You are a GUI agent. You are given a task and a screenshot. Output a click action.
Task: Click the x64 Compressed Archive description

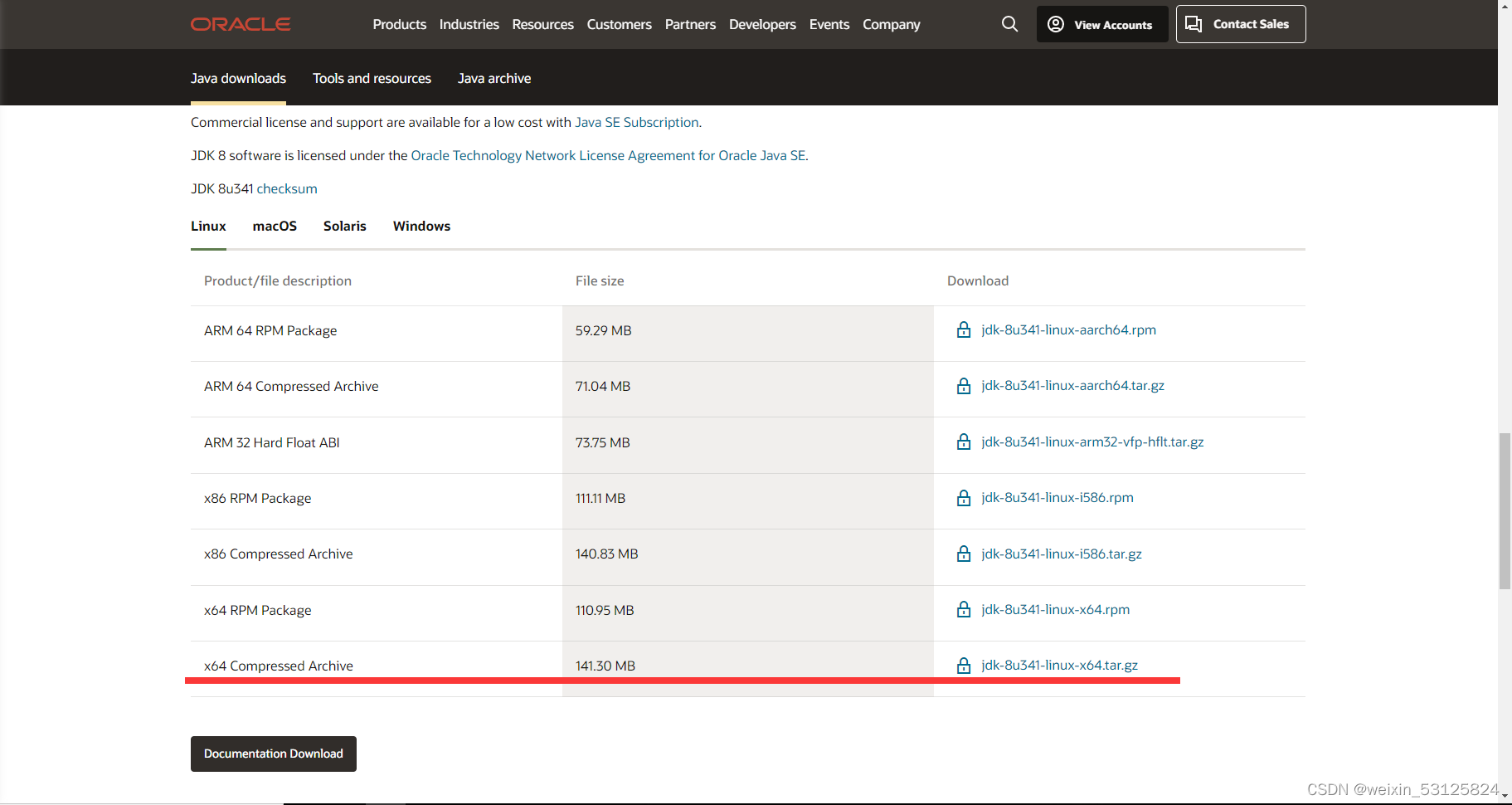[x=279, y=666]
